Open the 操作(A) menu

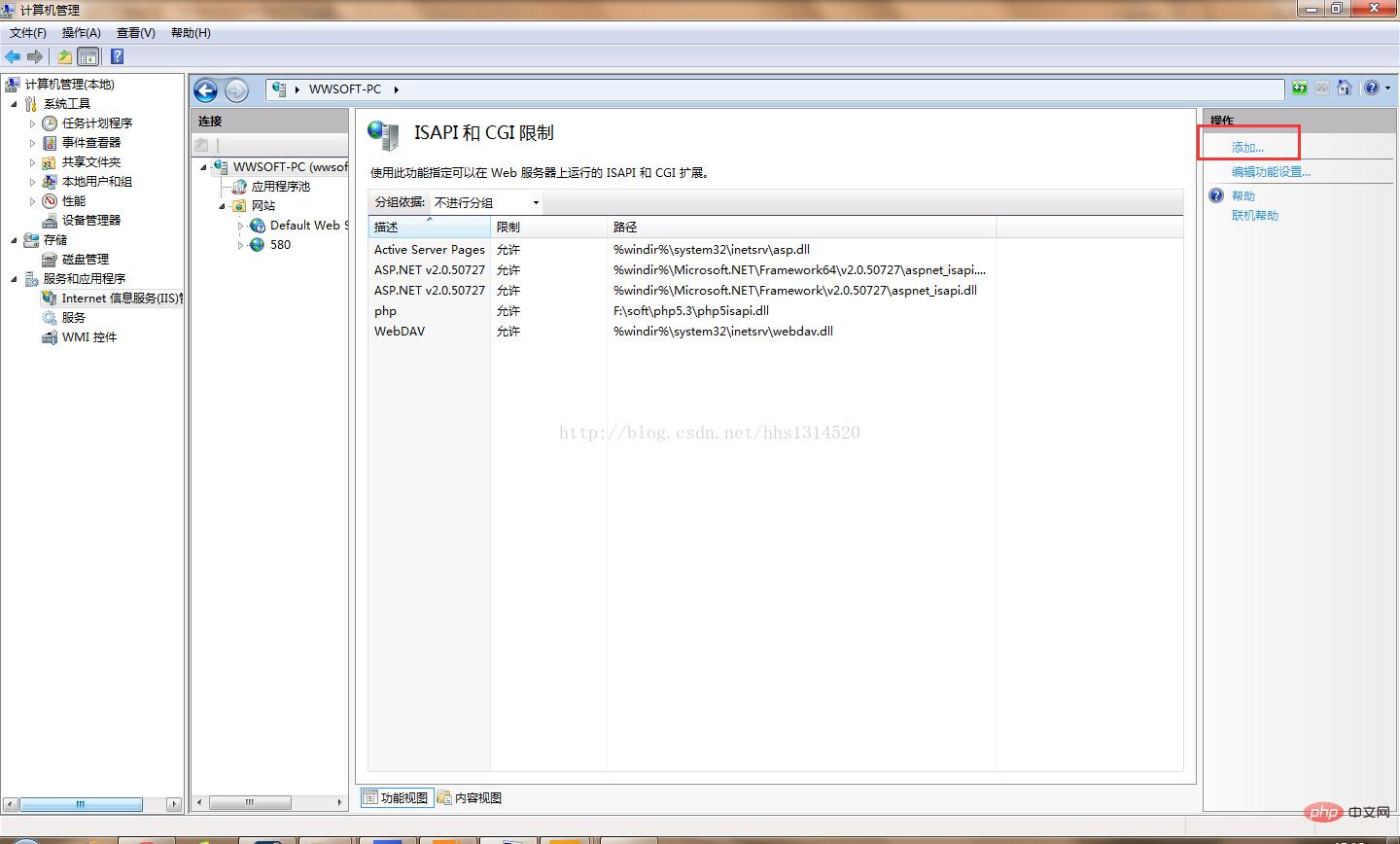pyautogui.click(x=82, y=33)
